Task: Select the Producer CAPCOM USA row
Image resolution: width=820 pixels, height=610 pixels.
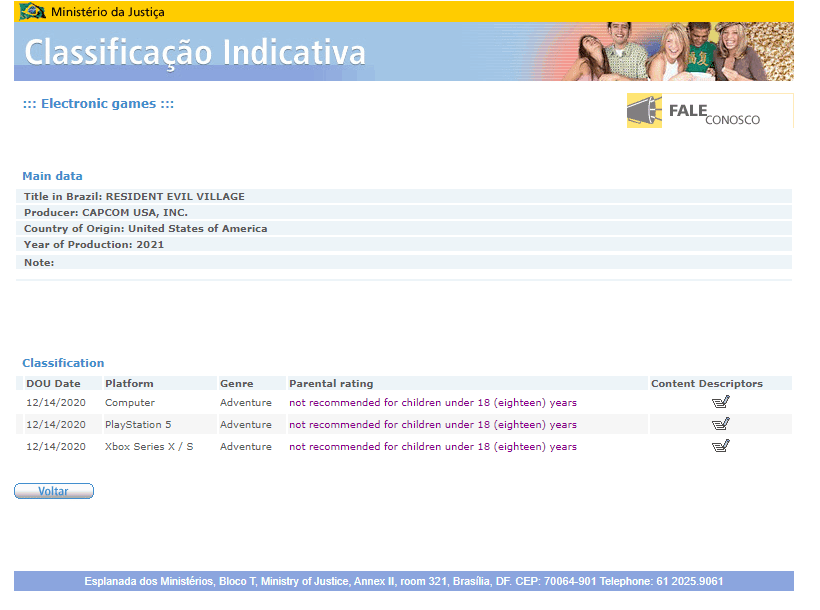Action: pyautogui.click(x=404, y=212)
